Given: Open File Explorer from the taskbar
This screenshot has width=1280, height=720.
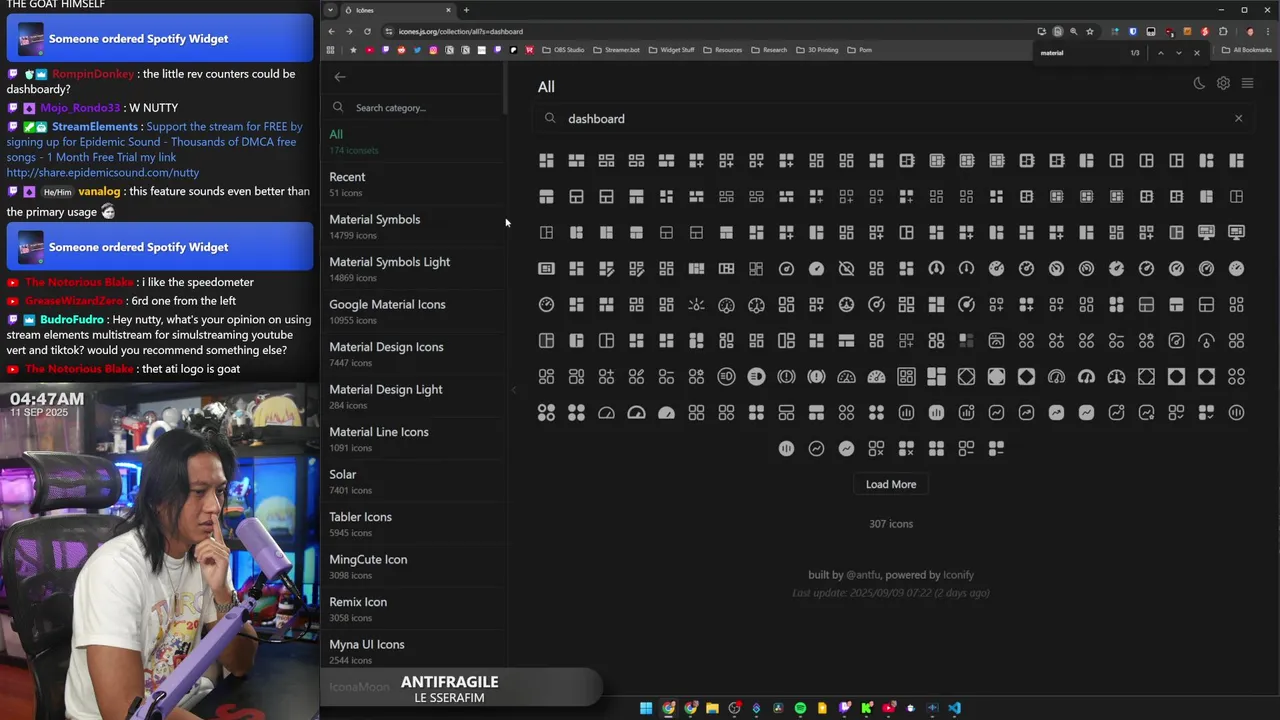Looking at the screenshot, I should click(712, 708).
